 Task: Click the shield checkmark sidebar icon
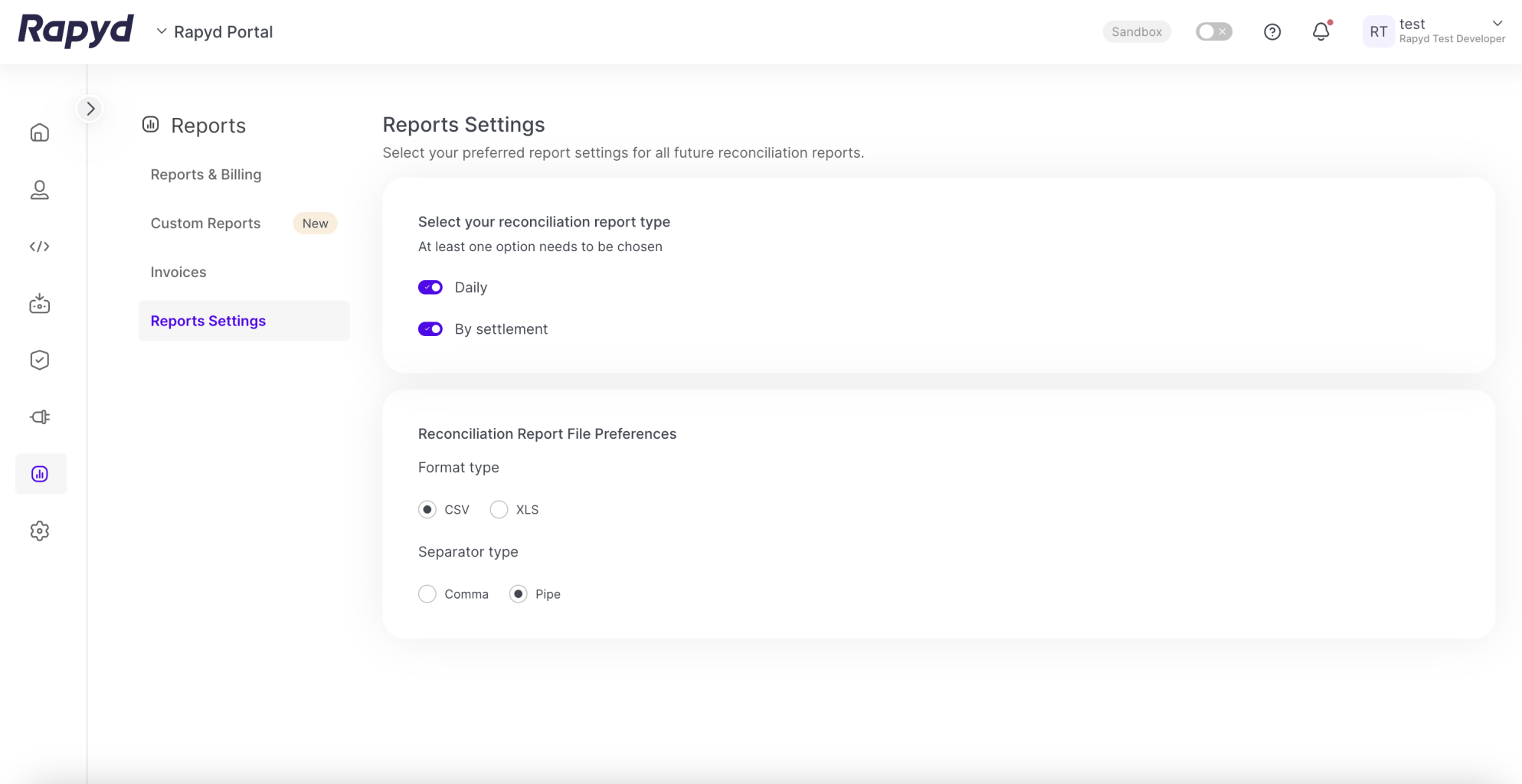point(40,360)
